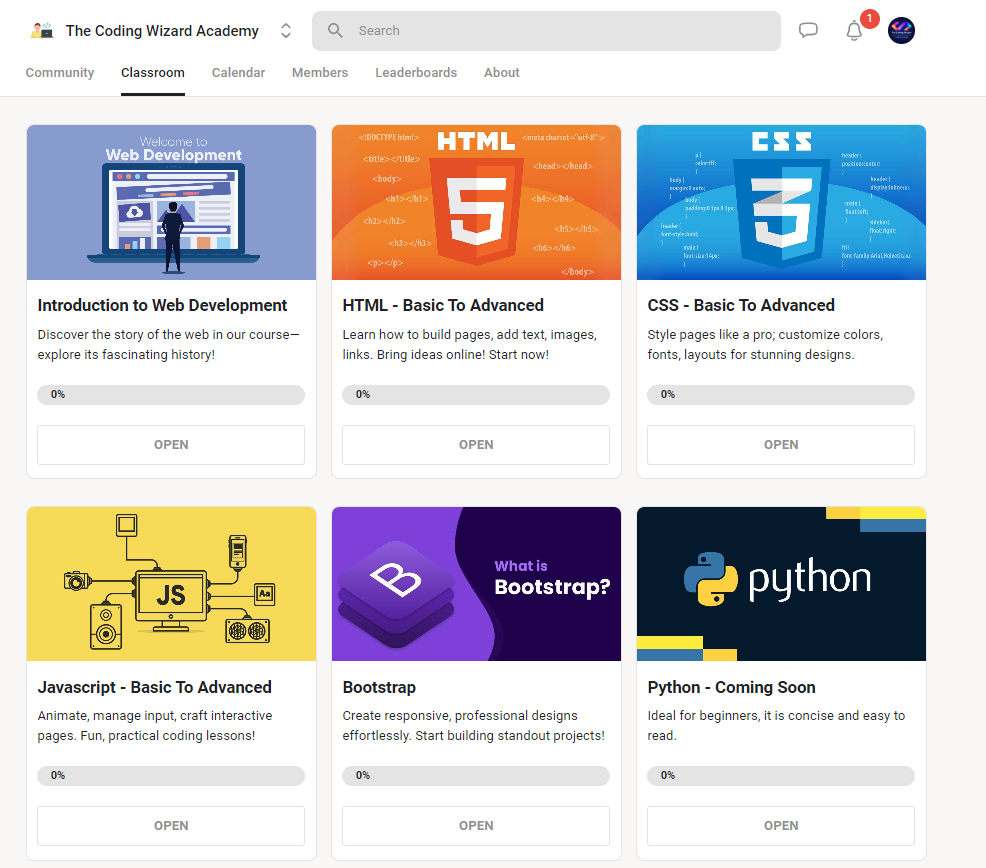
Task: Click The Coding Wizard Academy logo icon
Action: click(x=40, y=30)
